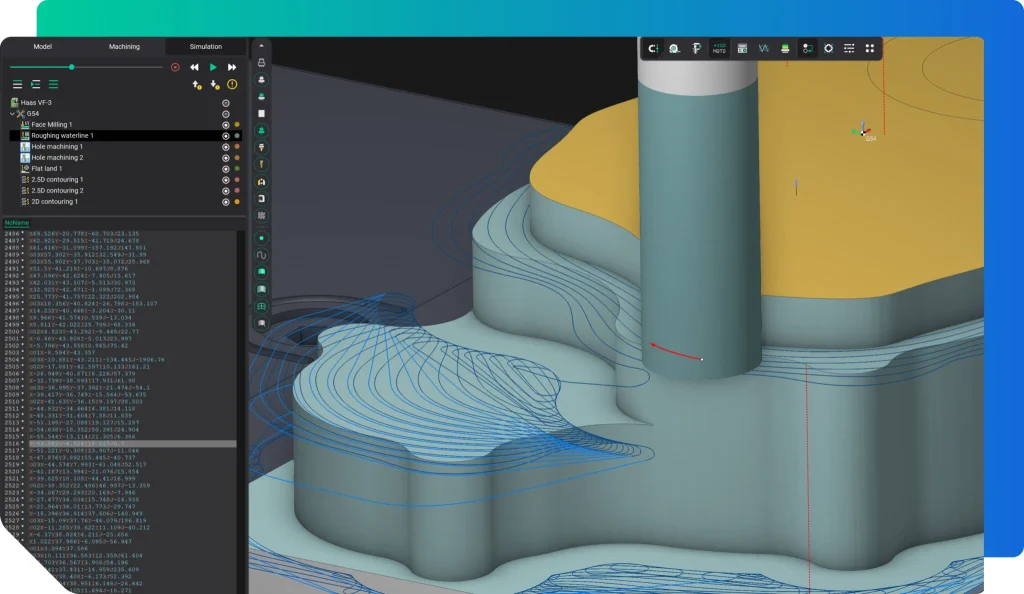1024x594 pixels.
Task: Click the indented list icon with arrow
Action: tap(35, 85)
